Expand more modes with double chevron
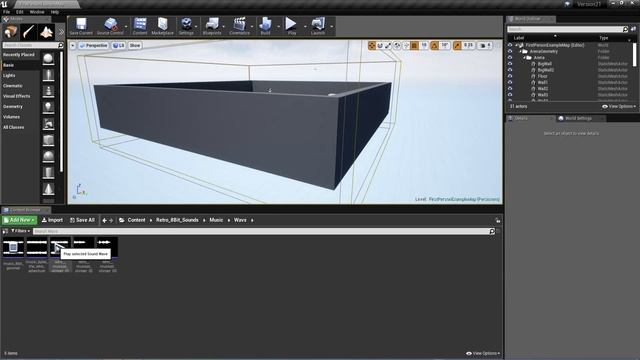 (x=61, y=32)
